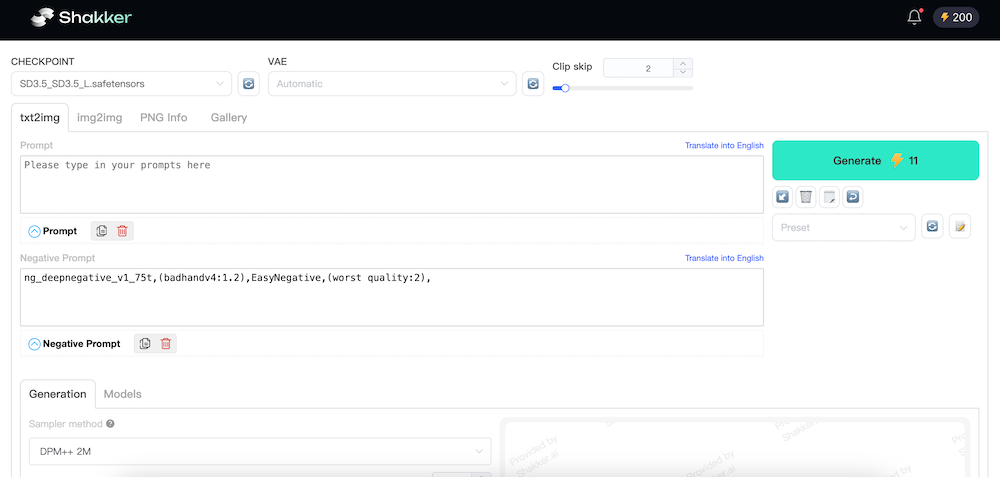This screenshot has width=1000, height=477.
Task: Open the notifications bell
Action: click(914, 17)
